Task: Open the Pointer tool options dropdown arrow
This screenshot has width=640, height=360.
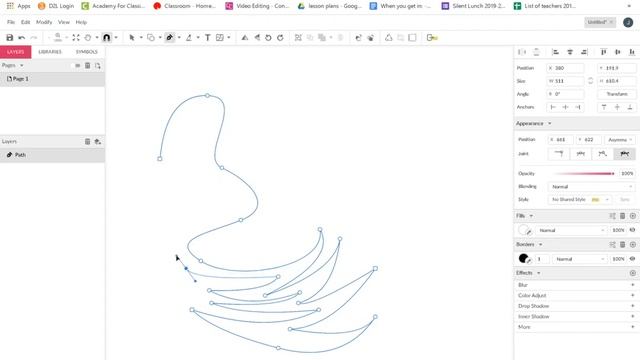Action: click(141, 38)
